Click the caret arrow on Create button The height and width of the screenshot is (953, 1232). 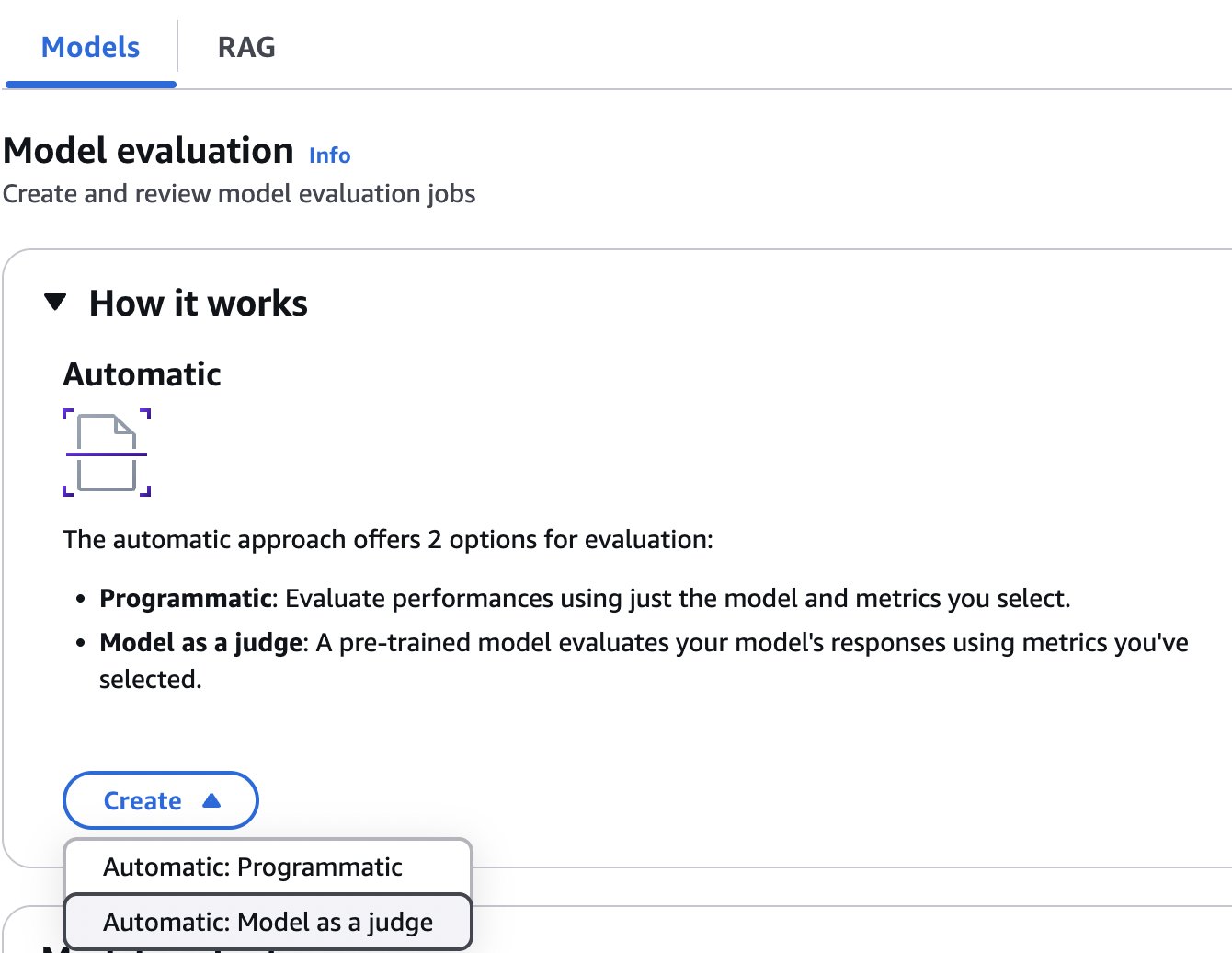pyautogui.click(x=211, y=800)
